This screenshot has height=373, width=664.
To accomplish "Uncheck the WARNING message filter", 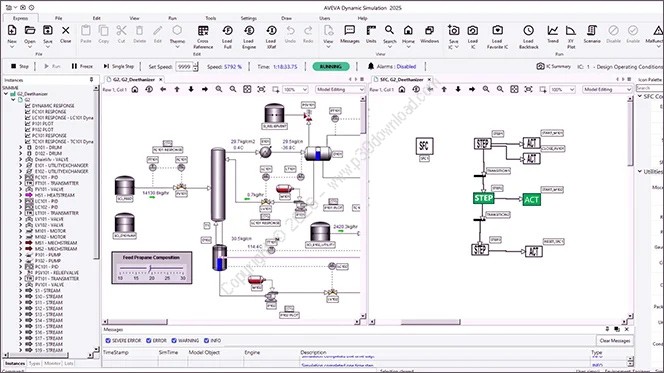I will pos(174,340).
